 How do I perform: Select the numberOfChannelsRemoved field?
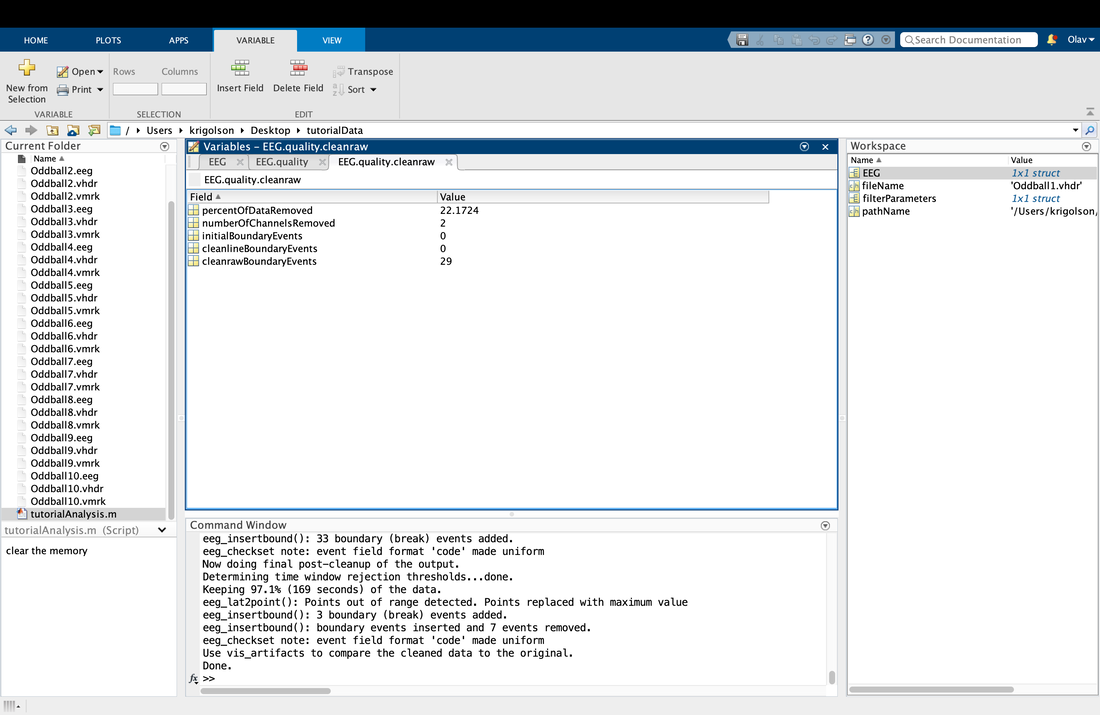pos(269,223)
